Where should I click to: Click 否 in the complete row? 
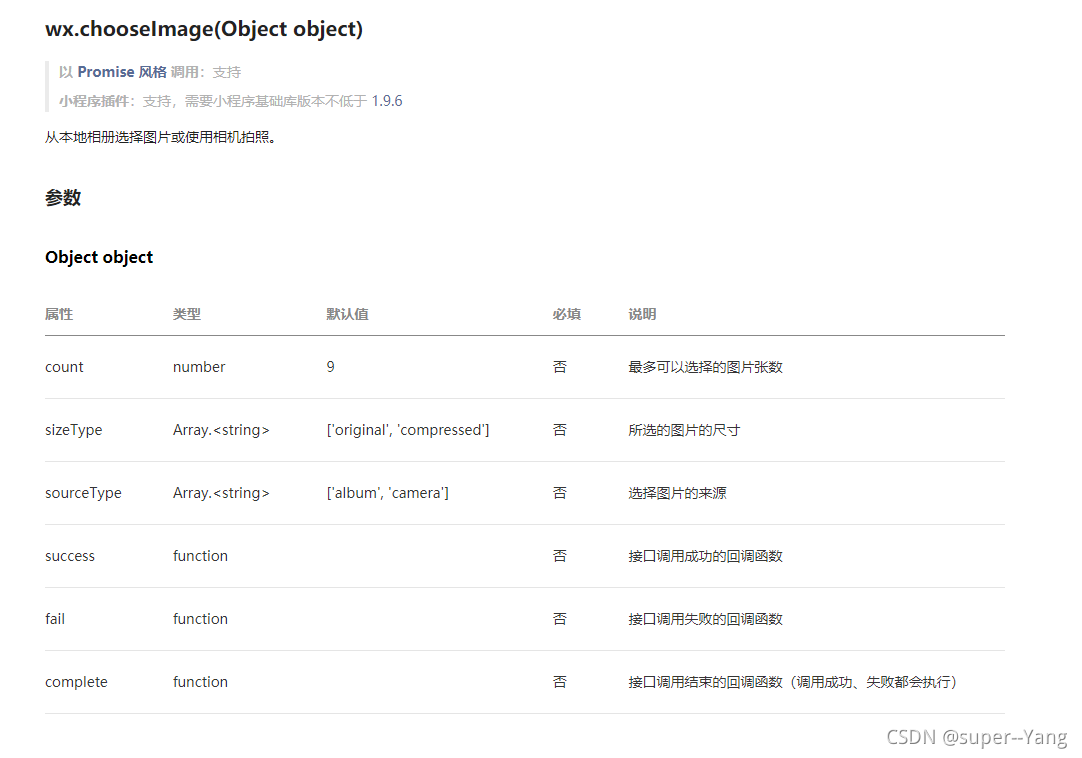[x=560, y=682]
